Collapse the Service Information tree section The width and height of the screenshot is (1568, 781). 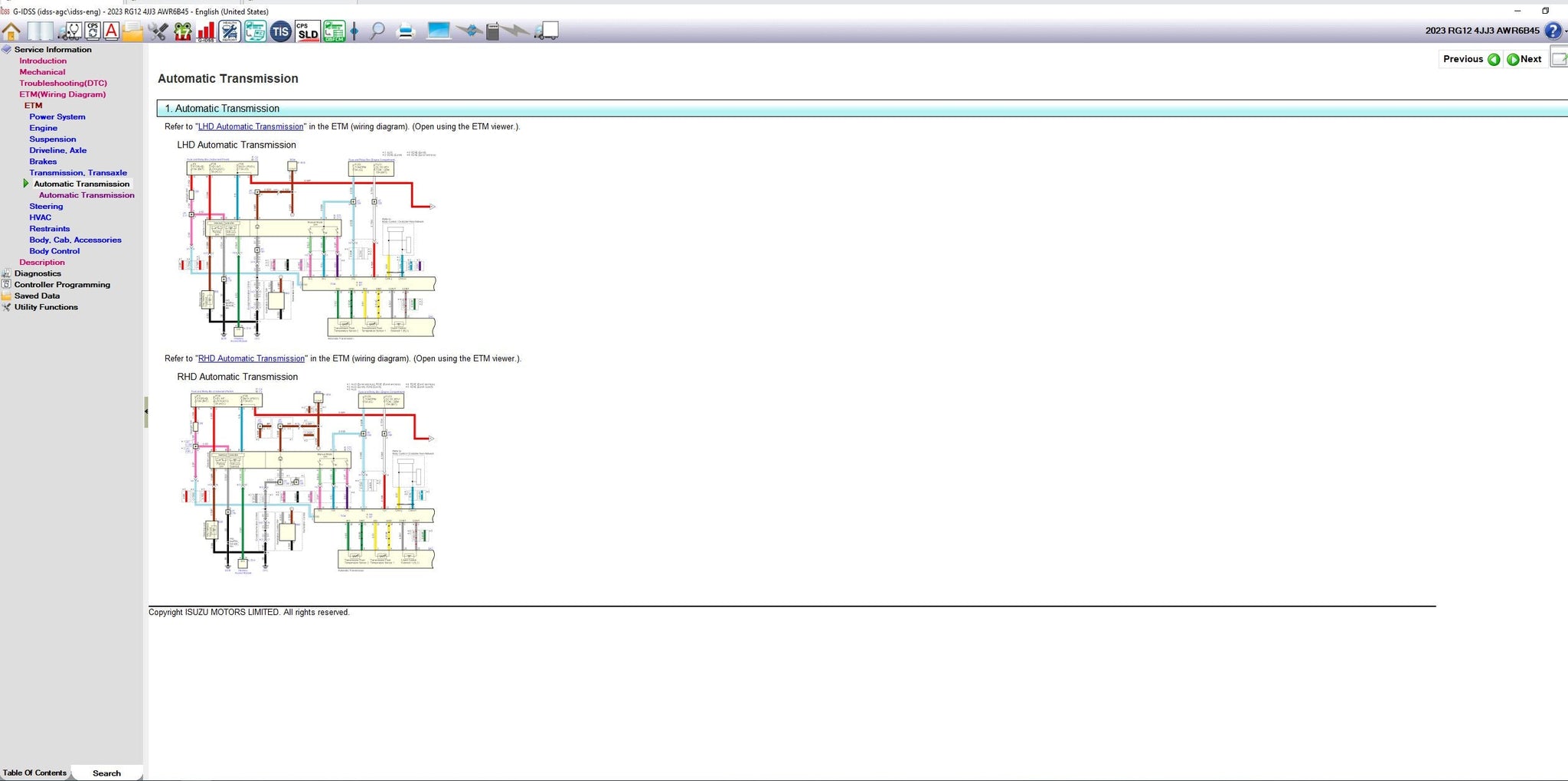[7, 50]
